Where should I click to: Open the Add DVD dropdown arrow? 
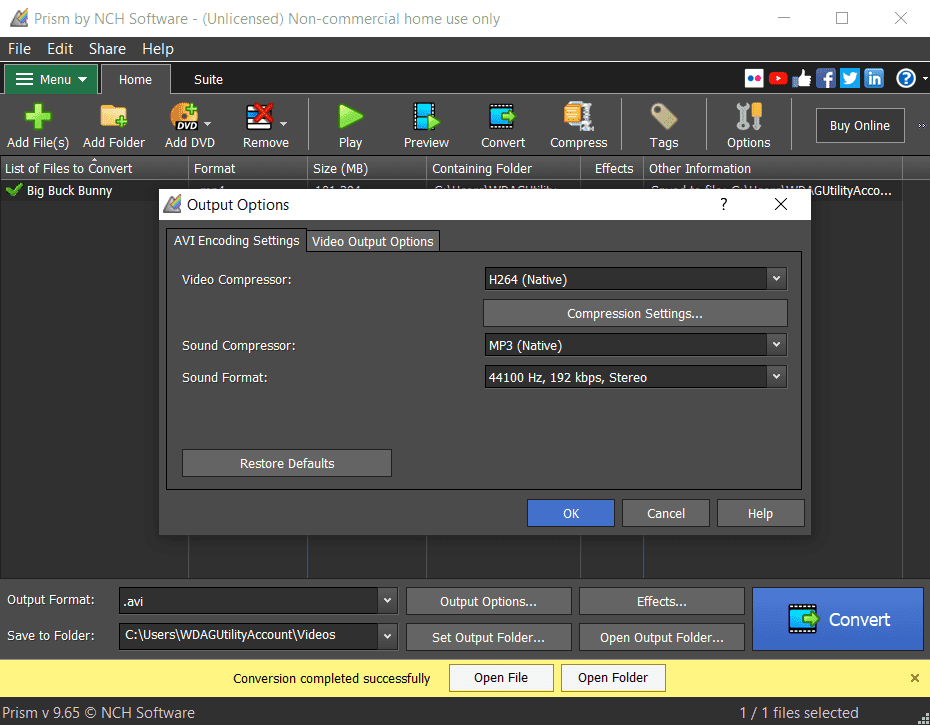click(208, 124)
